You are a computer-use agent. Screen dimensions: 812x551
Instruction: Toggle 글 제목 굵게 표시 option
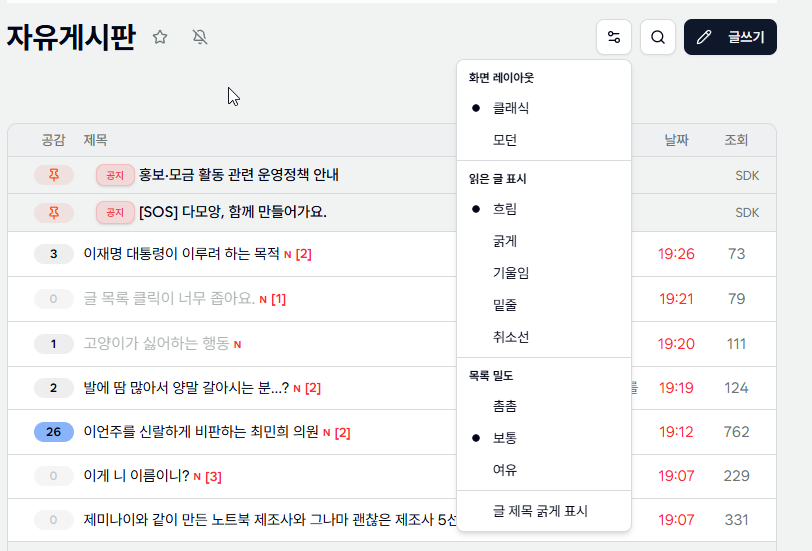point(544,511)
